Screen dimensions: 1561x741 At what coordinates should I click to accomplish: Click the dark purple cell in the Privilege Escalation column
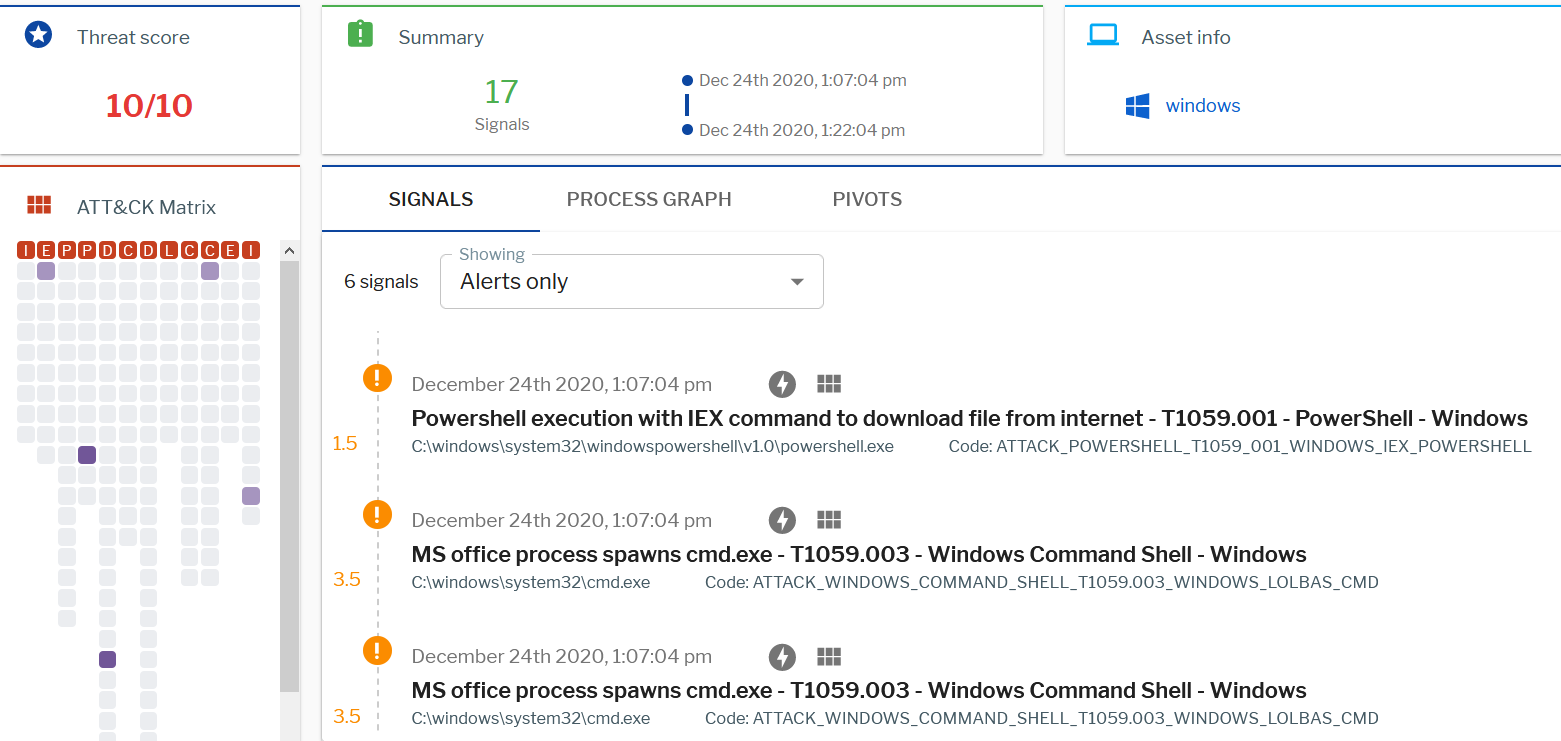click(87, 455)
